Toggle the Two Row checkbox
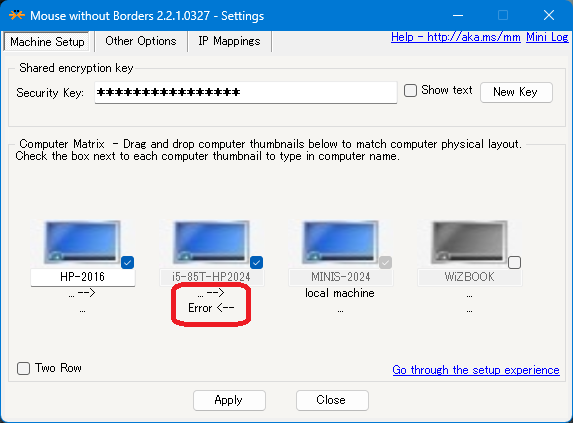Screen dimensions: 573x423 pos(23,368)
